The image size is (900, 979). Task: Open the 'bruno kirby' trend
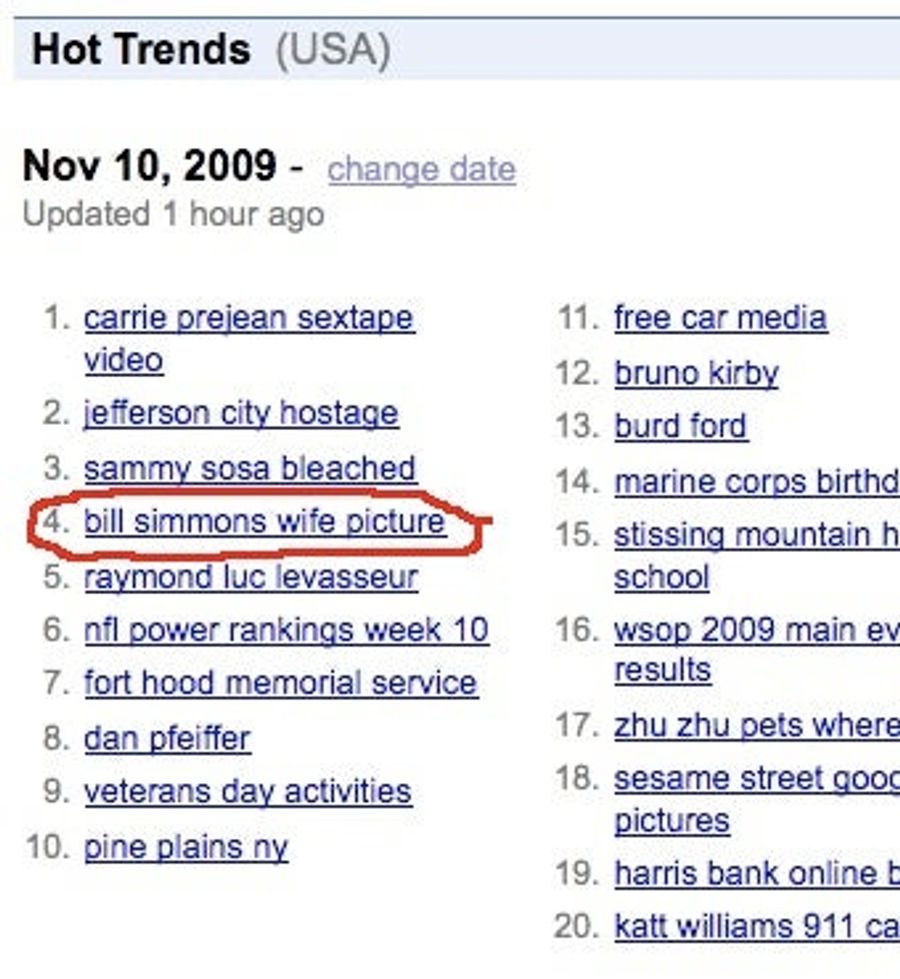pos(696,374)
